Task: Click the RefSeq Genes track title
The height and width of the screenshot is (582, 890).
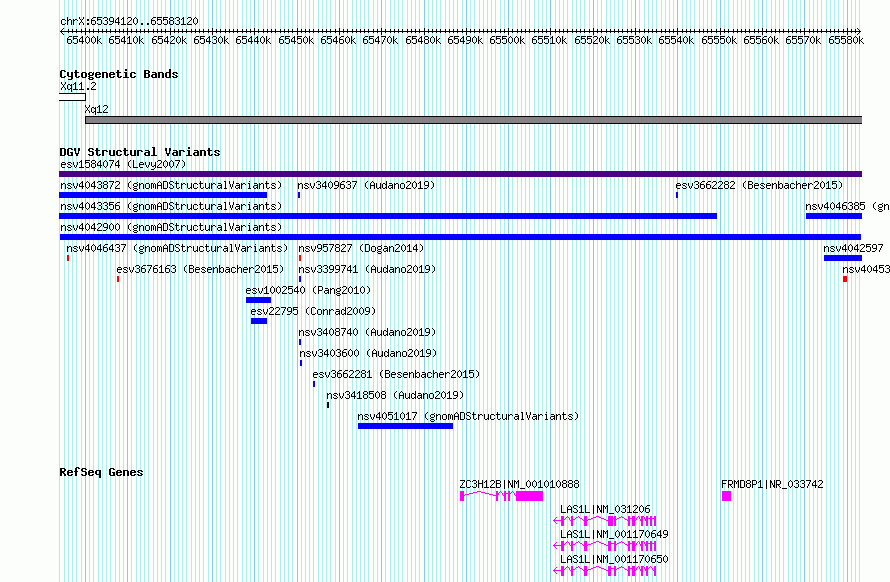Action: pyautogui.click(x=101, y=473)
